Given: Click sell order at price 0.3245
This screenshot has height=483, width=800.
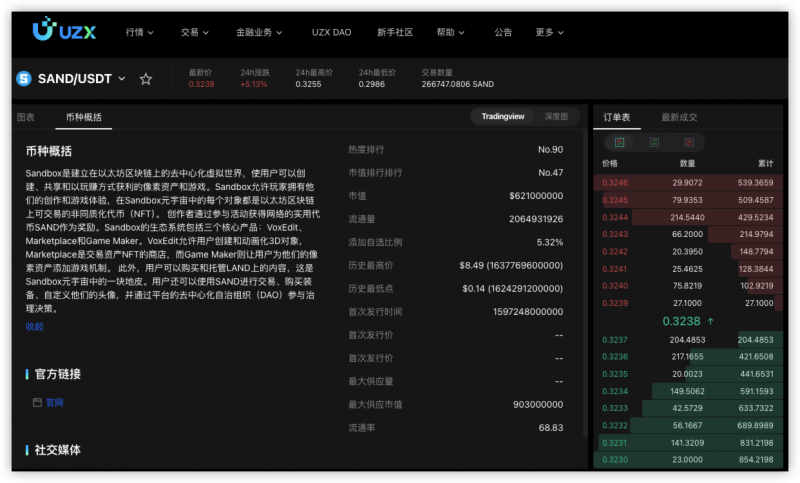Looking at the screenshot, I should click(x=688, y=200).
